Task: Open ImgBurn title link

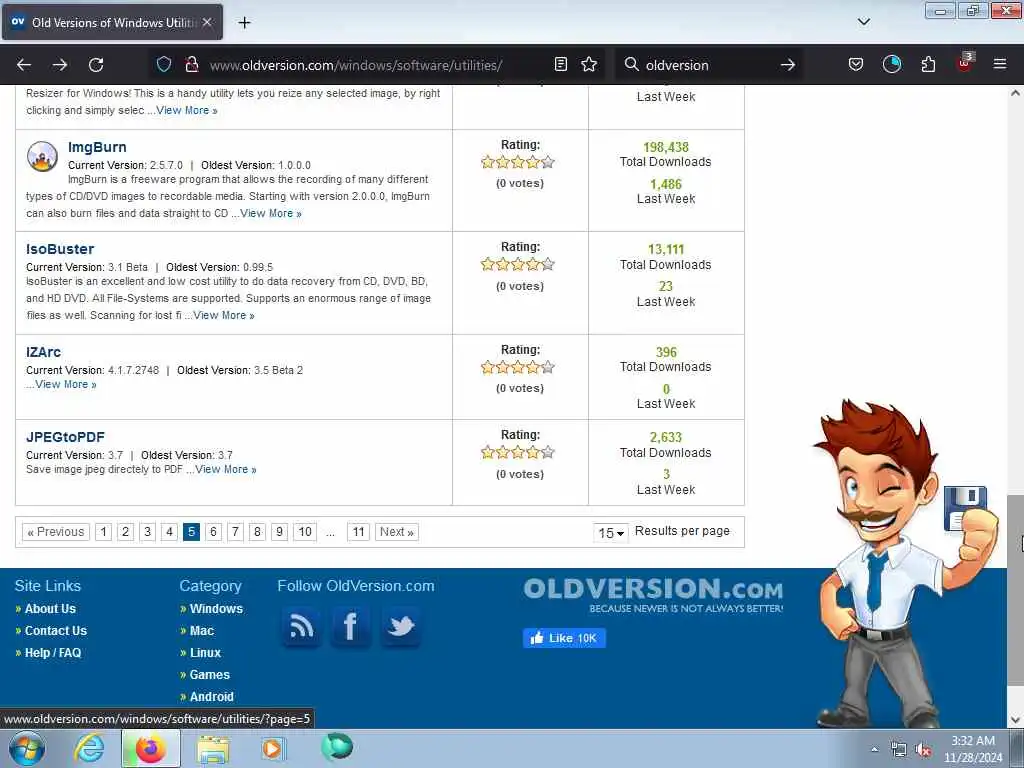Action: click(97, 147)
